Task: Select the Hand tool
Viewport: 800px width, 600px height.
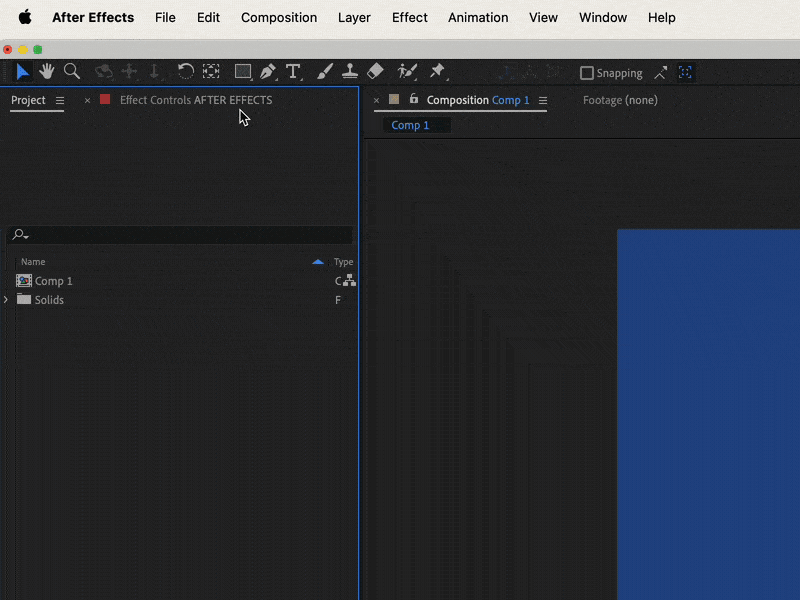Action: (46, 72)
